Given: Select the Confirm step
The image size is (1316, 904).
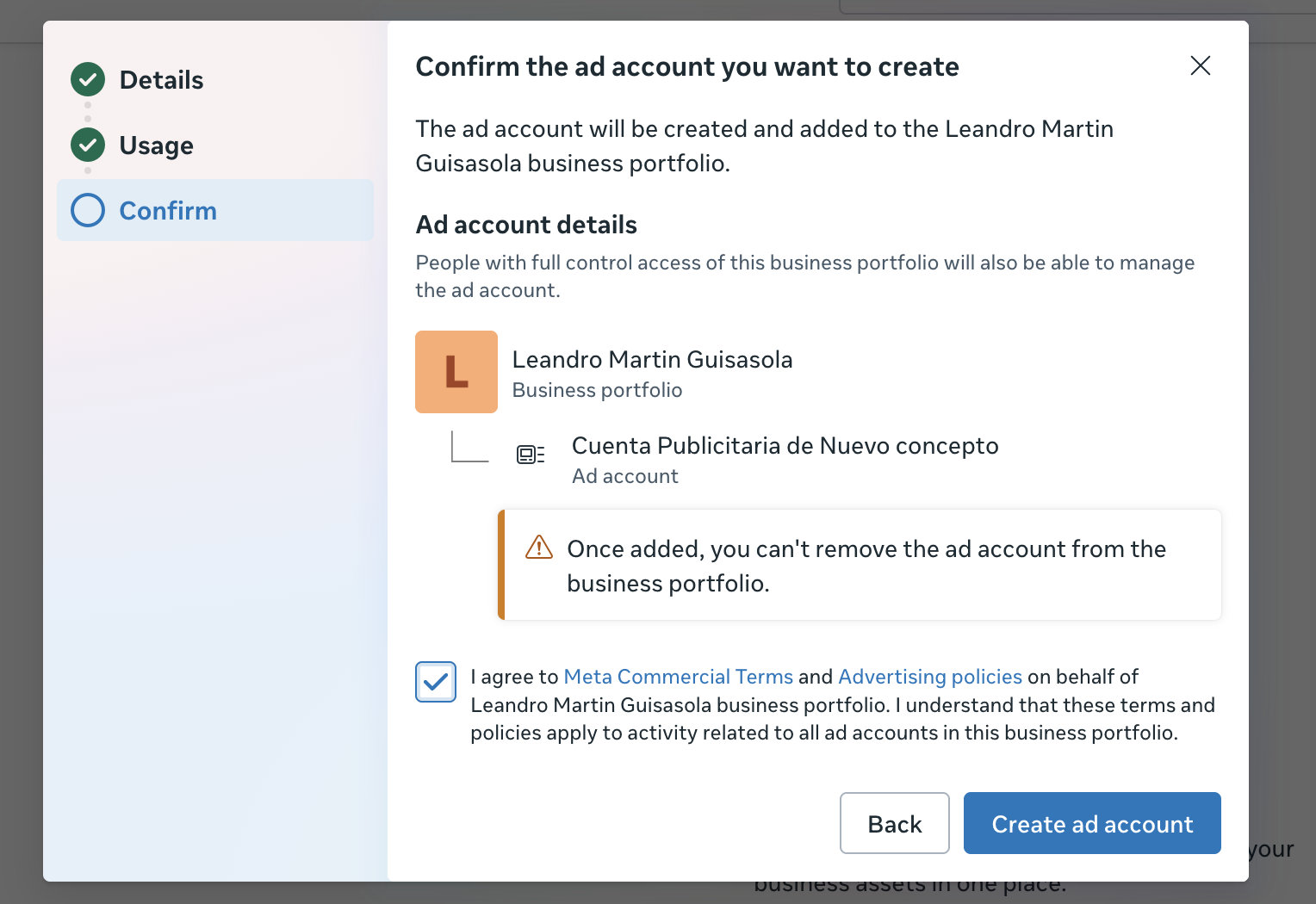Looking at the screenshot, I should [x=215, y=210].
